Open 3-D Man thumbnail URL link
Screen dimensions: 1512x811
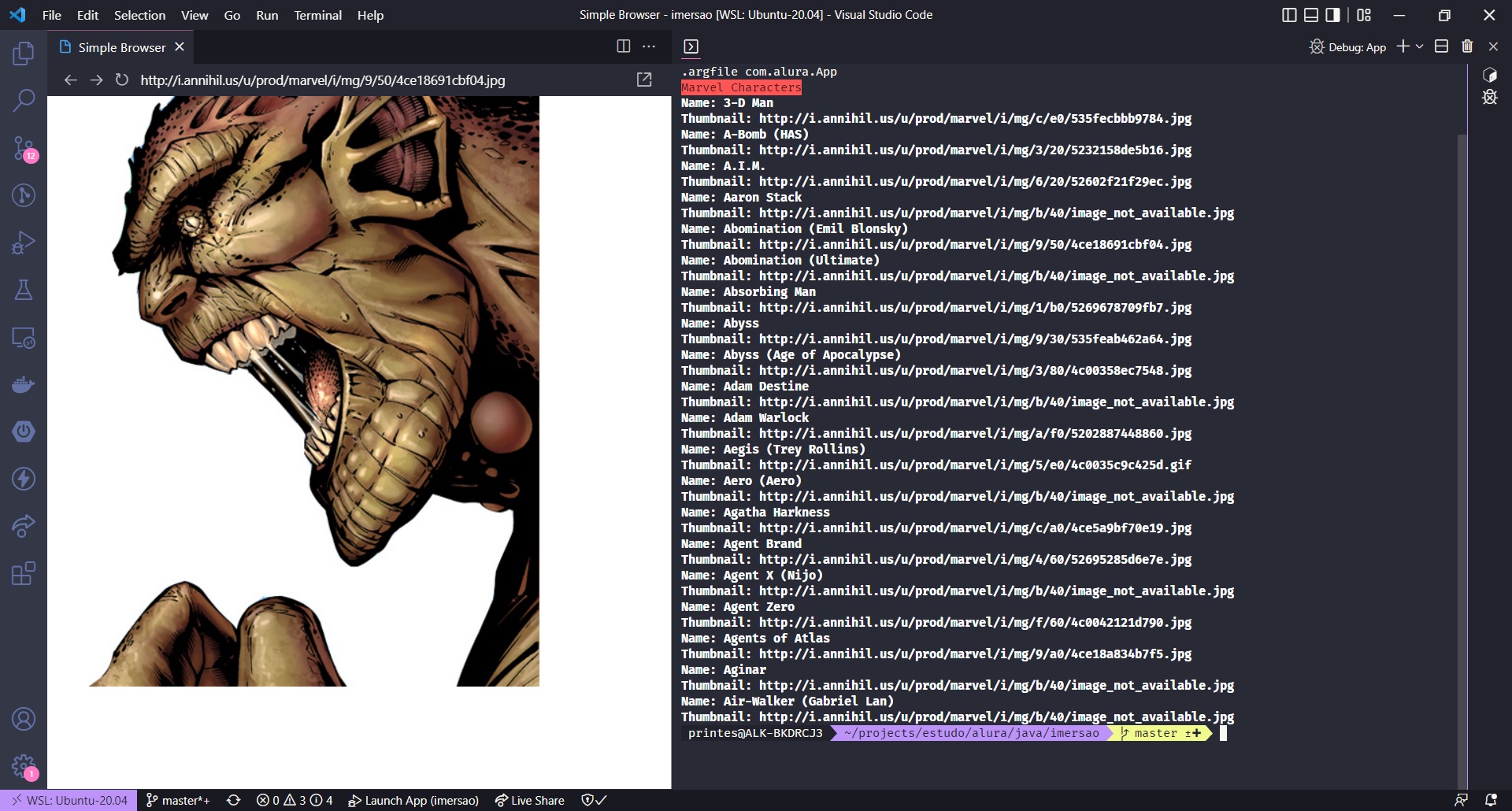pos(975,118)
